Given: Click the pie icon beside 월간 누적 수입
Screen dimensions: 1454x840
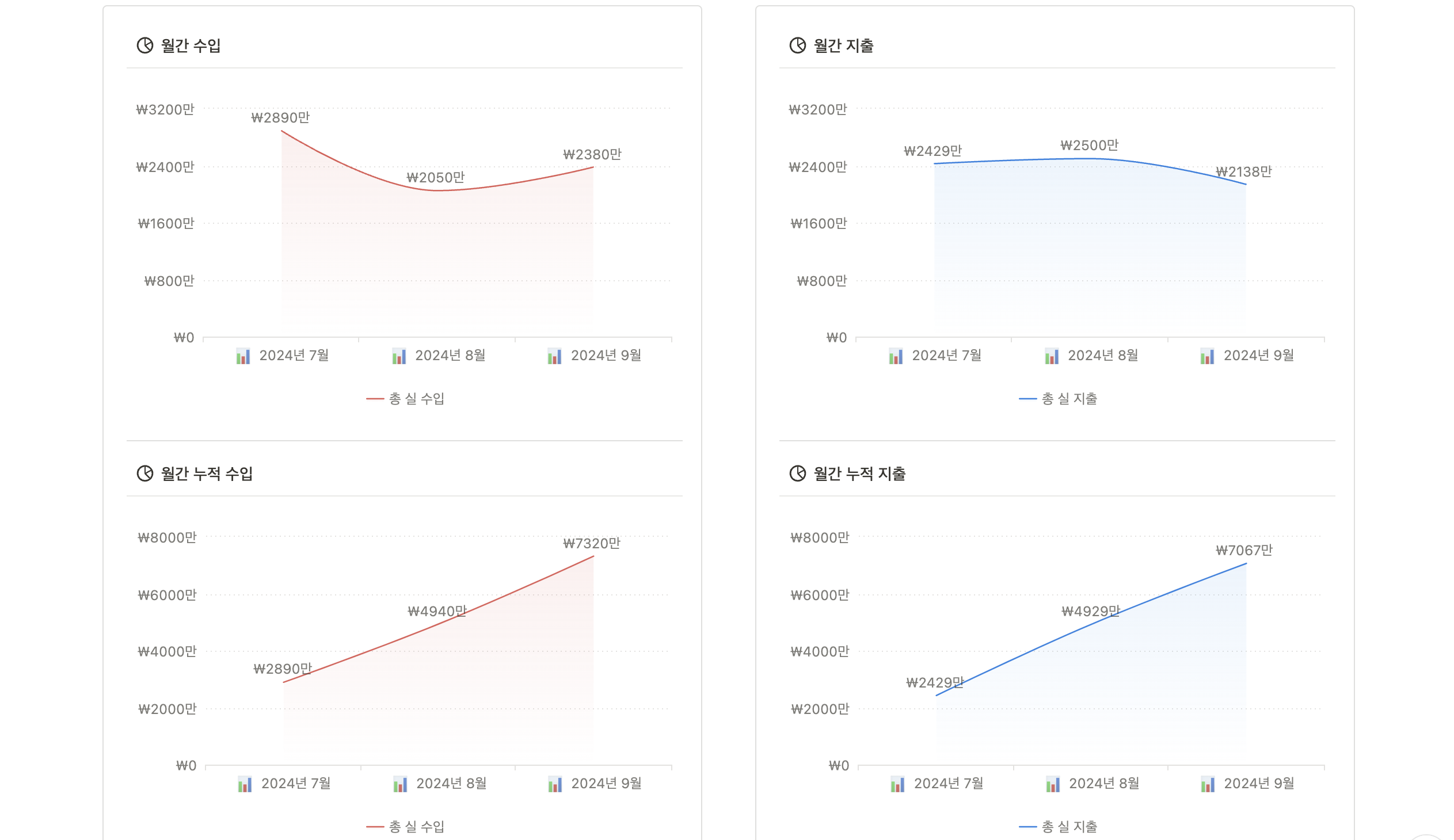Looking at the screenshot, I should (x=145, y=474).
